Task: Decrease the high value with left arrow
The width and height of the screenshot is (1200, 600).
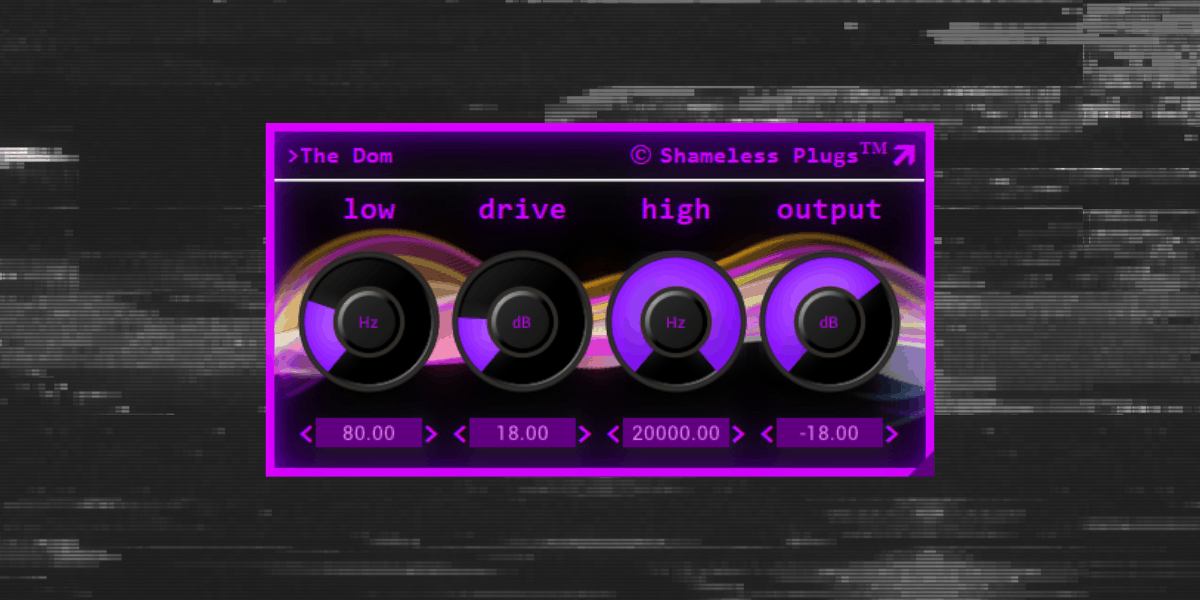Action: [614, 434]
